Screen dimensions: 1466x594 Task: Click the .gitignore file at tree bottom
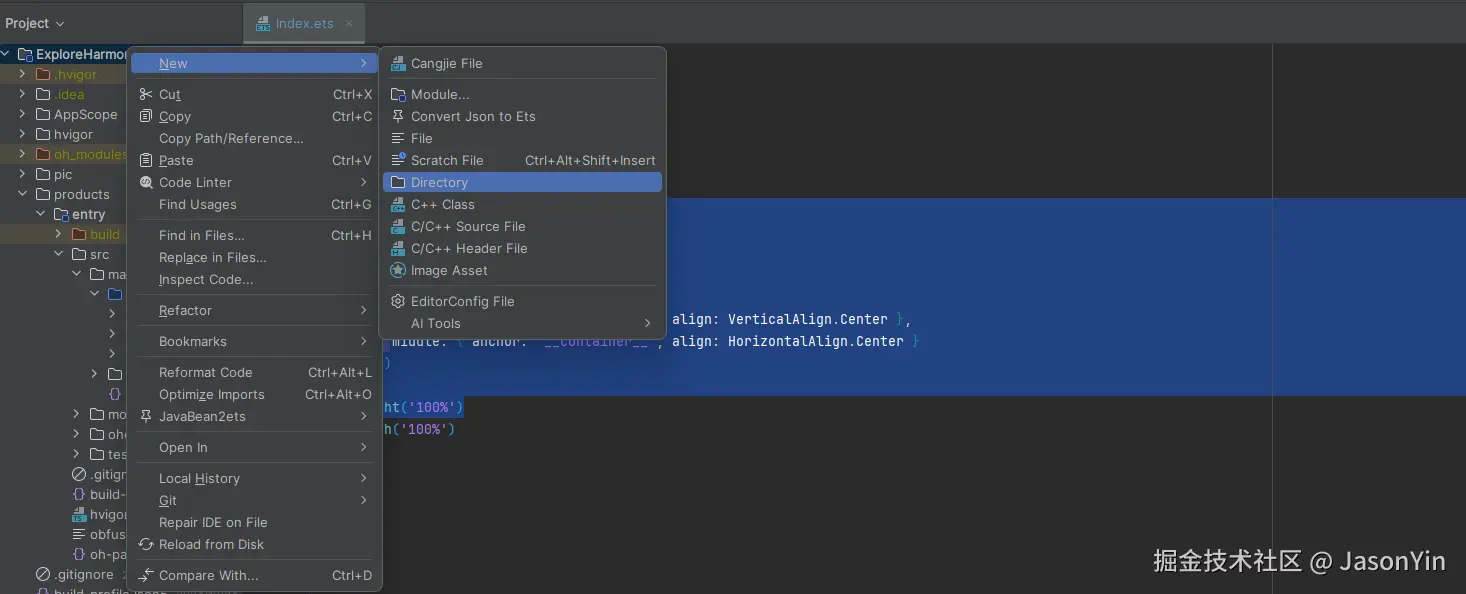click(x=84, y=575)
